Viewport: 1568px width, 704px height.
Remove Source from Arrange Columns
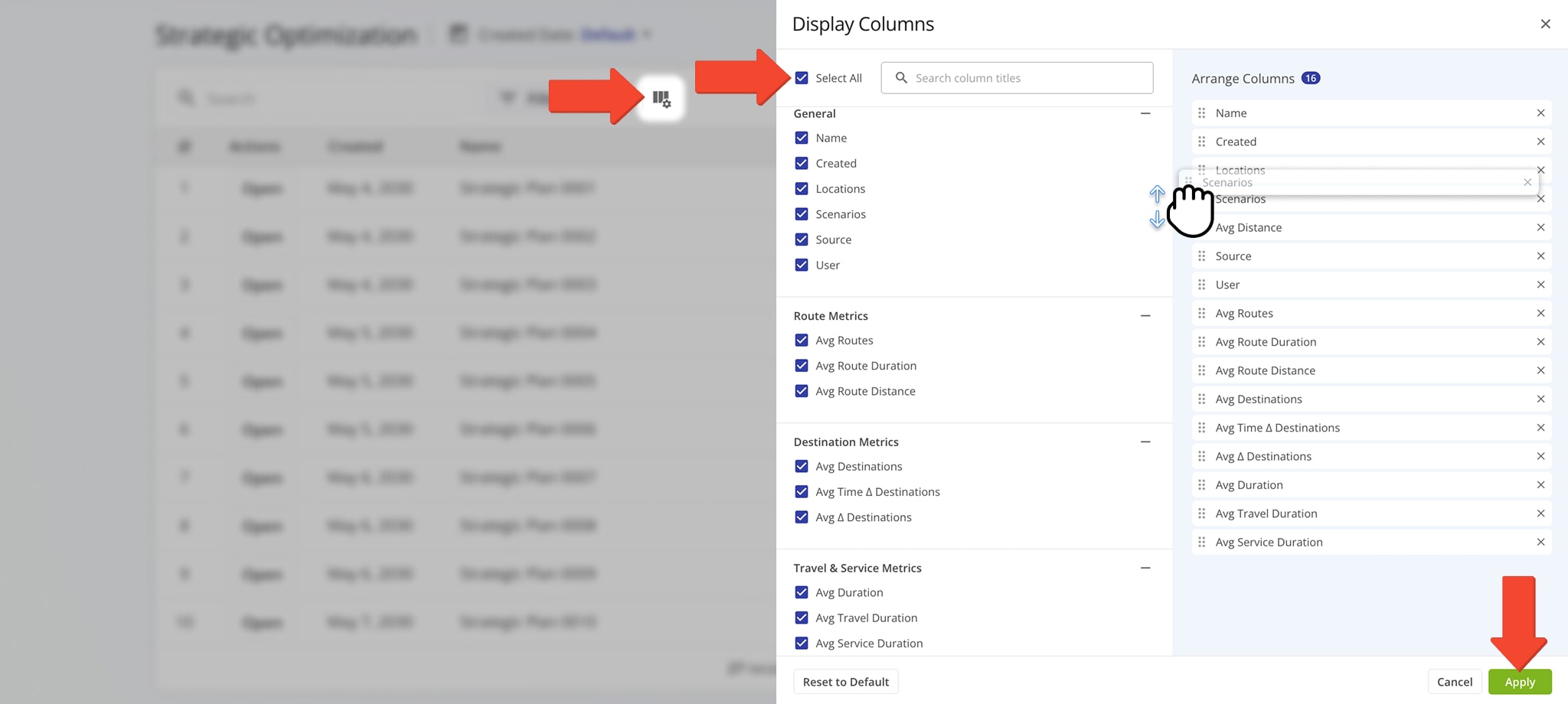tap(1540, 256)
